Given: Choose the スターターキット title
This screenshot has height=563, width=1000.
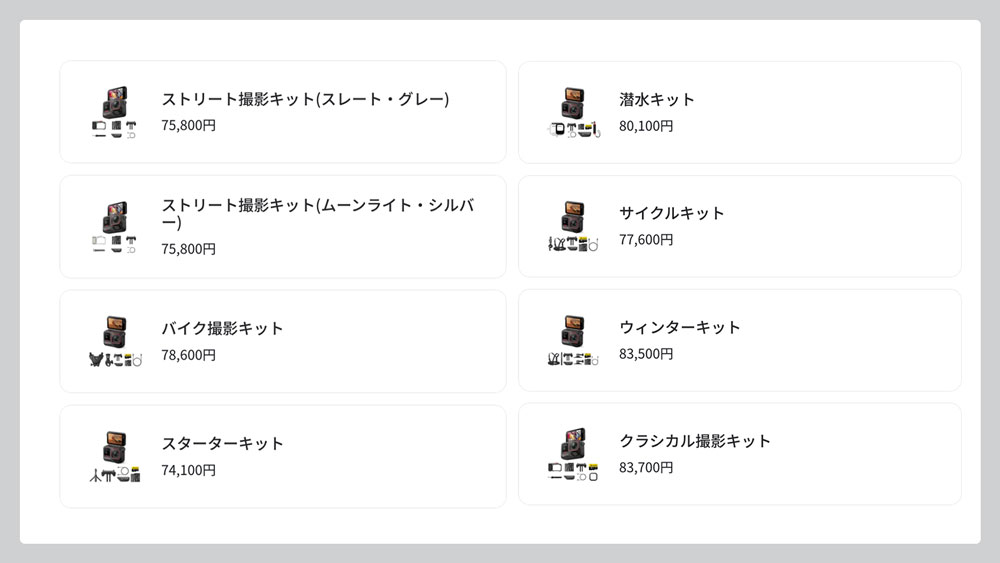Looking at the screenshot, I should tap(222, 443).
